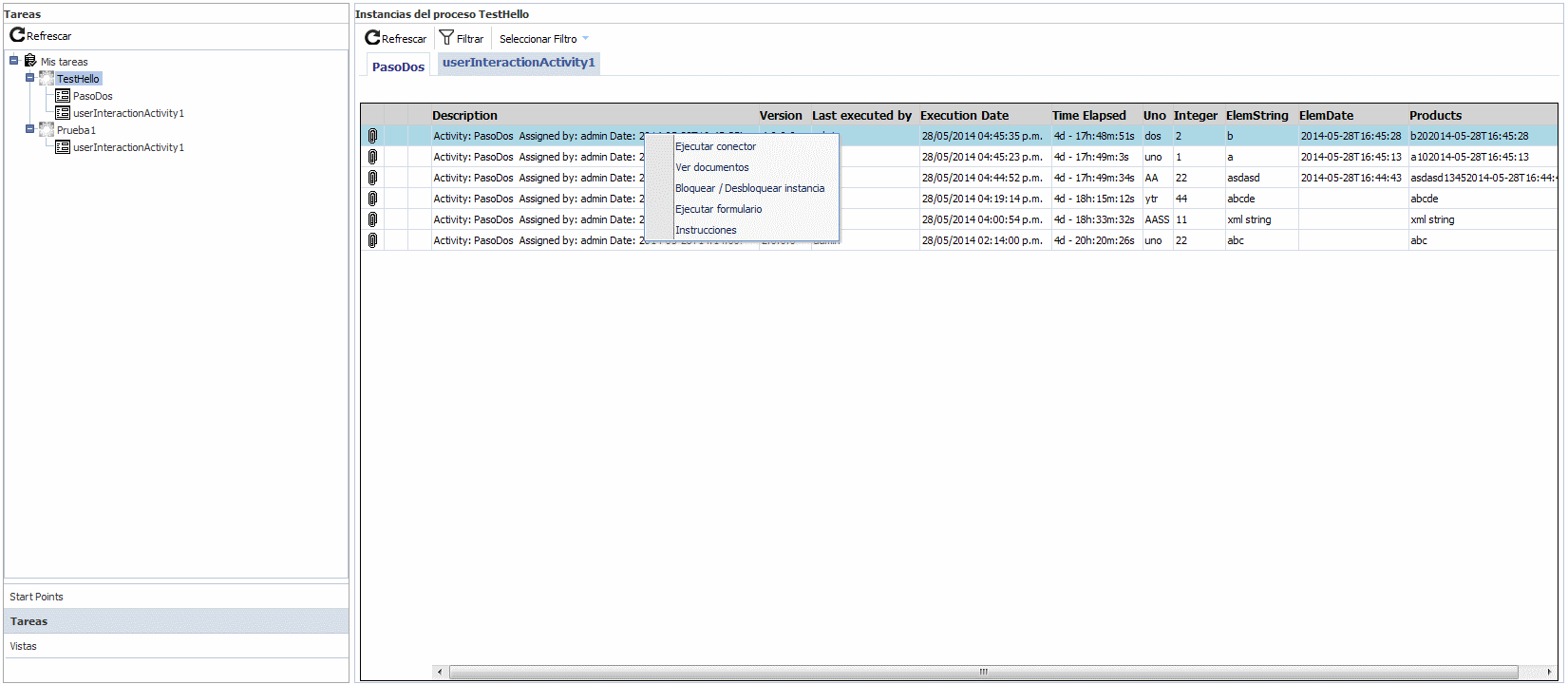Sort by the Execution Date column header
The height and width of the screenshot is (684, 1568).
(964, 116)
